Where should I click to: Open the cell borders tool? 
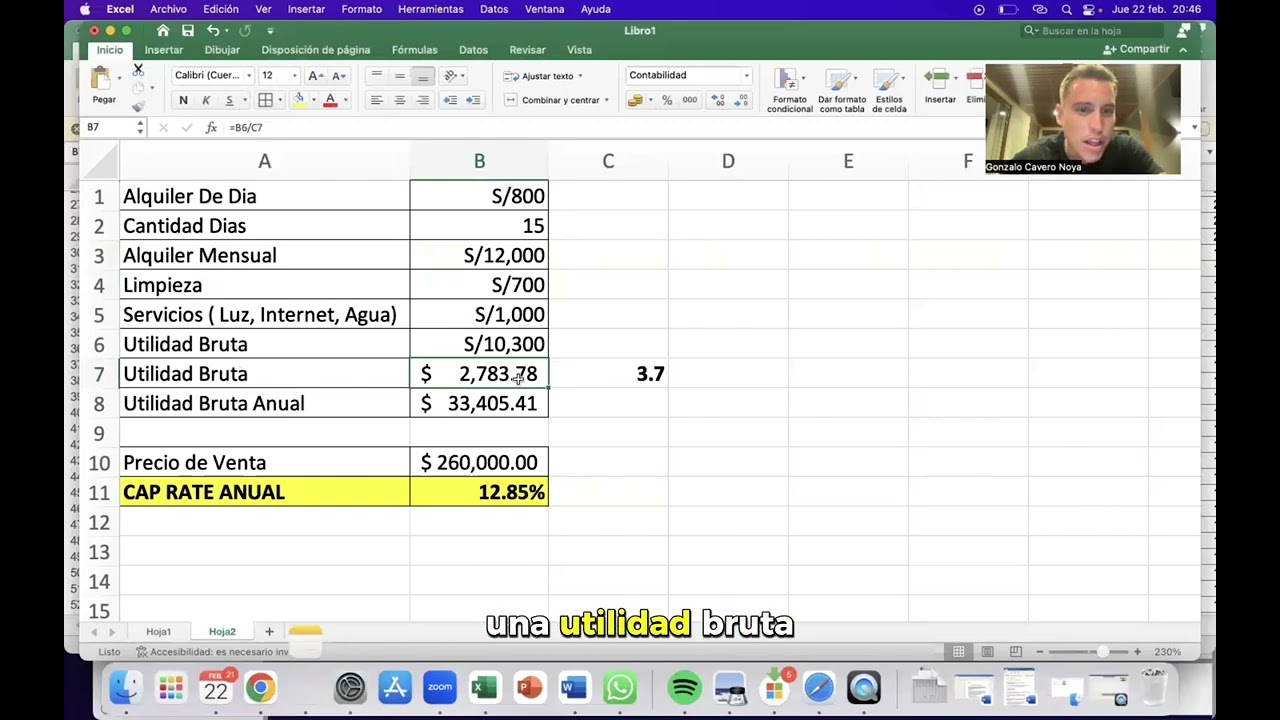[265, 100]
